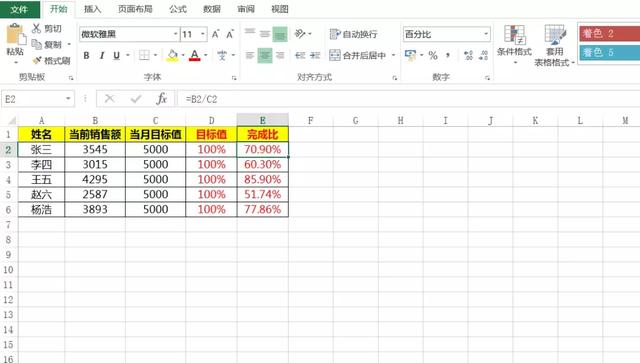Toggle Bold formatting
Screen dimensions: 640x363
87,55
